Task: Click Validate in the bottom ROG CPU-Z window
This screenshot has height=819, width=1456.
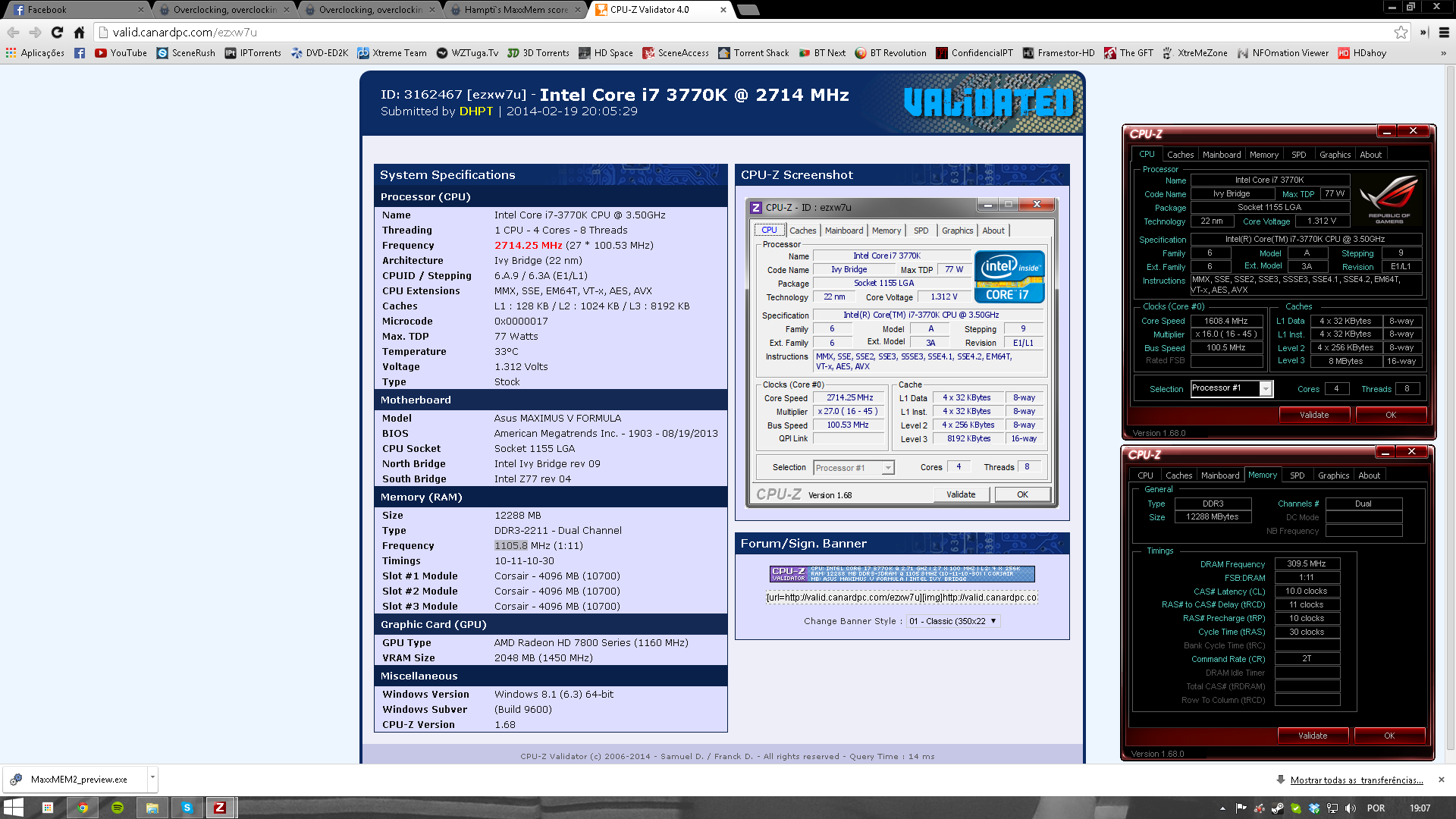Action: click(x=1313, y=736)
